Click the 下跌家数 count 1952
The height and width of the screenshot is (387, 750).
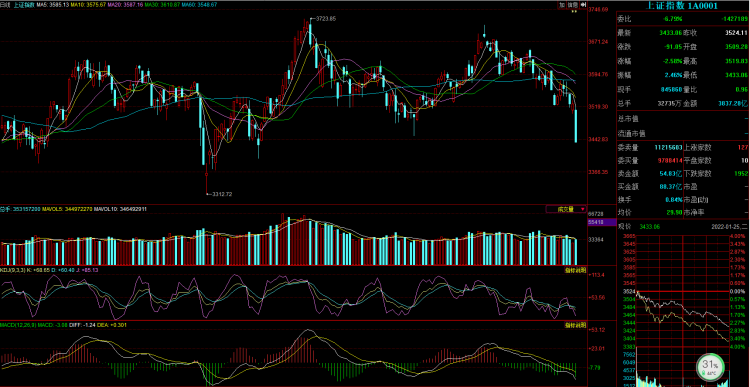[741, 173]
